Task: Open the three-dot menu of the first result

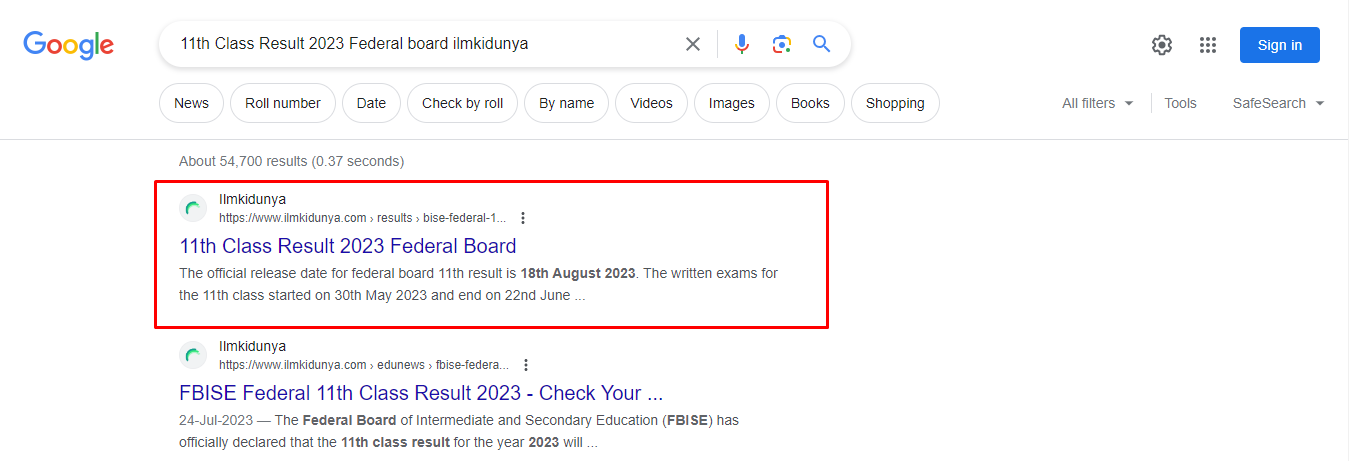Action: [x=523, y=218]
